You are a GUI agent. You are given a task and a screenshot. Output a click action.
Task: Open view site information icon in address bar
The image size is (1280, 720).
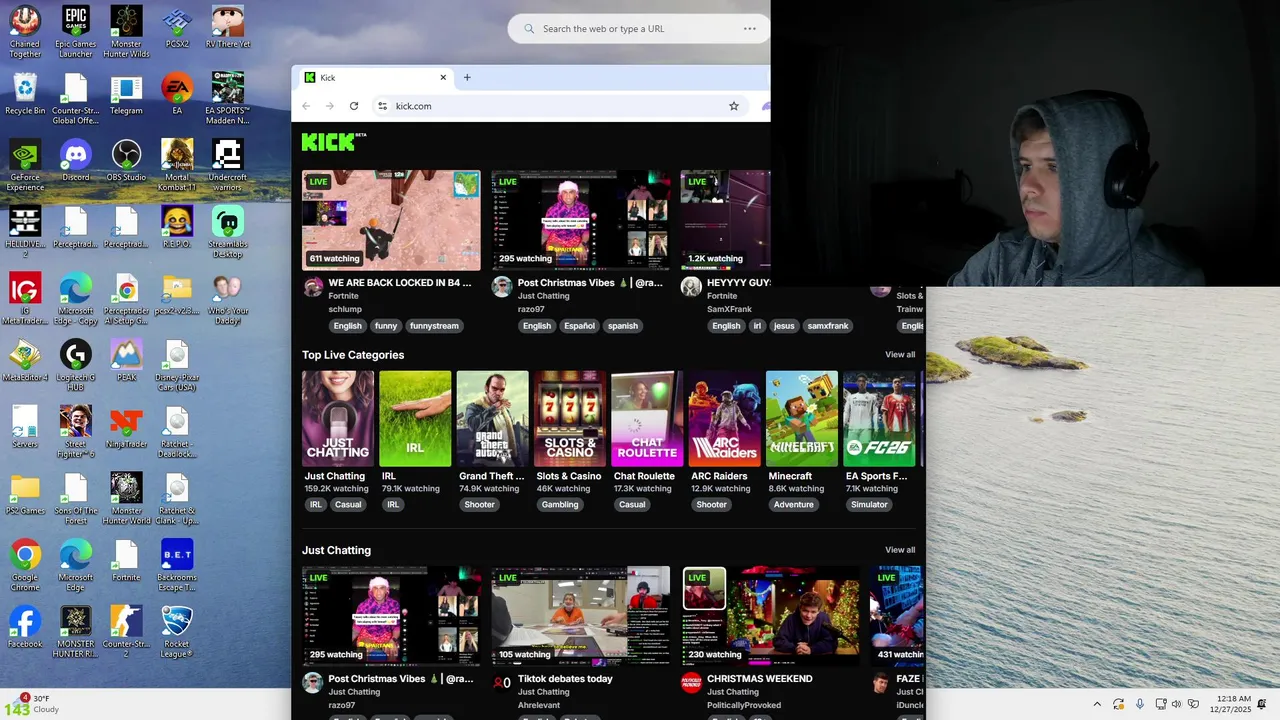point(382,106)
